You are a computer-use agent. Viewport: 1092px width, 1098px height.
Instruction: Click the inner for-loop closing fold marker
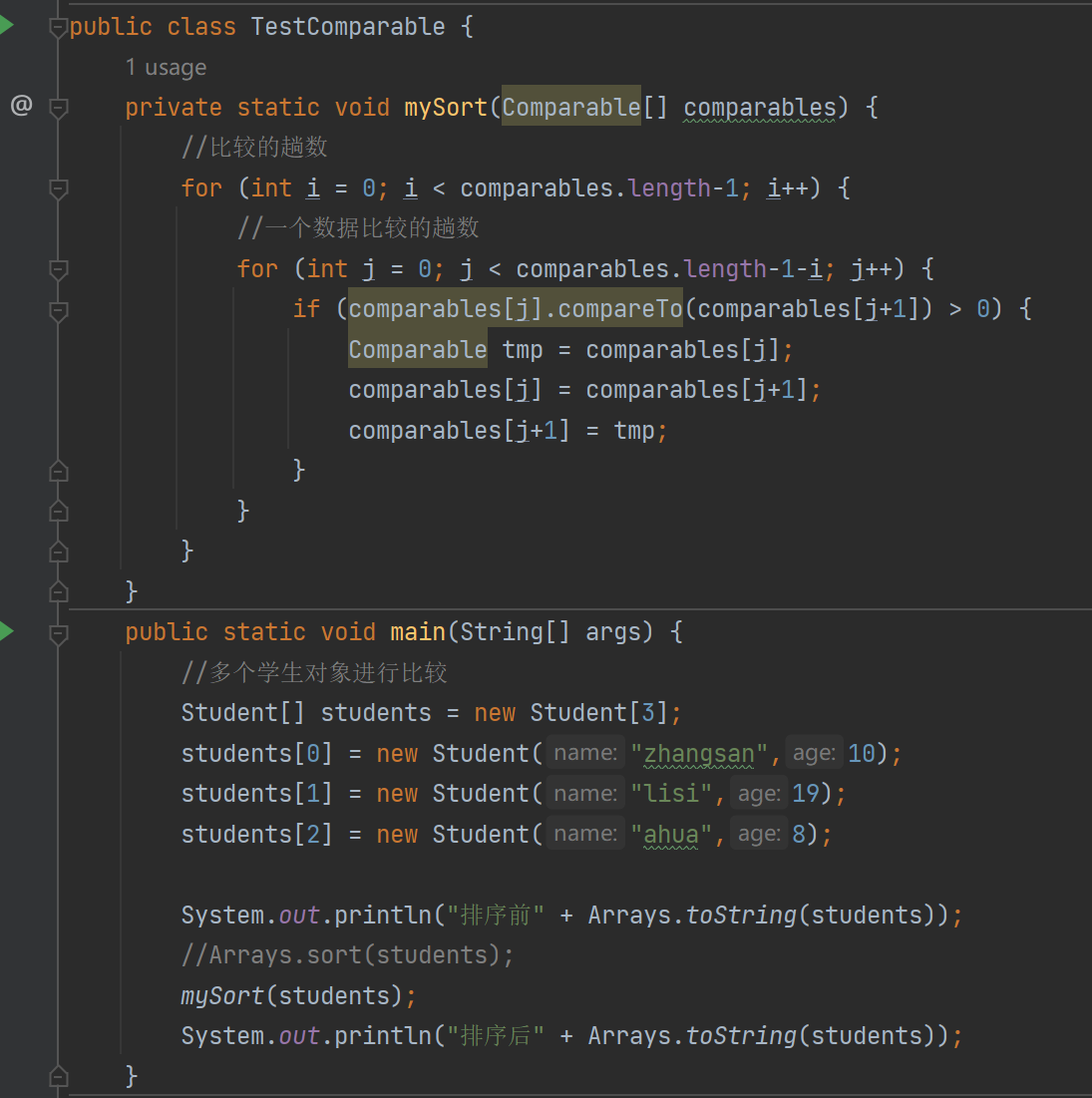coord(58,512)
